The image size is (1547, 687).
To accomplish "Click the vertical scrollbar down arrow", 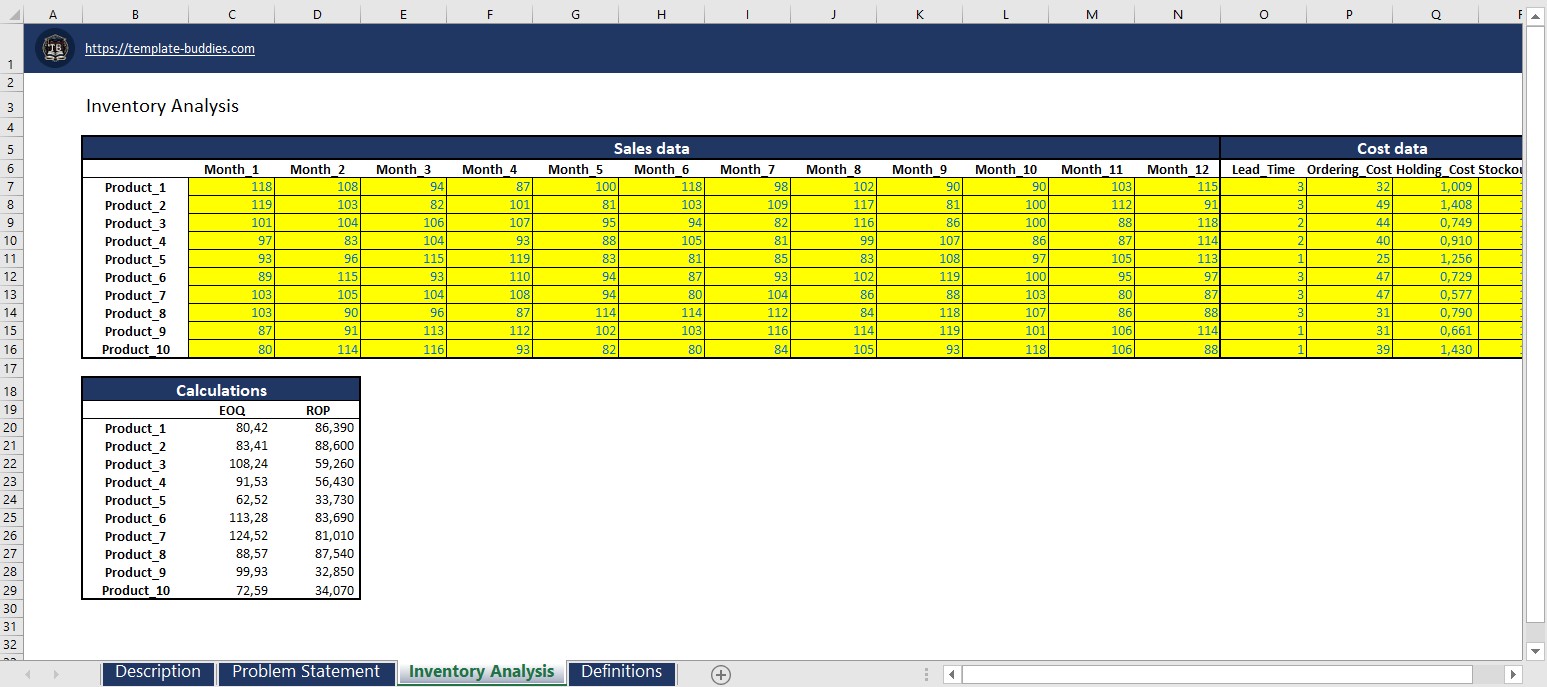I will [1536, 651].
